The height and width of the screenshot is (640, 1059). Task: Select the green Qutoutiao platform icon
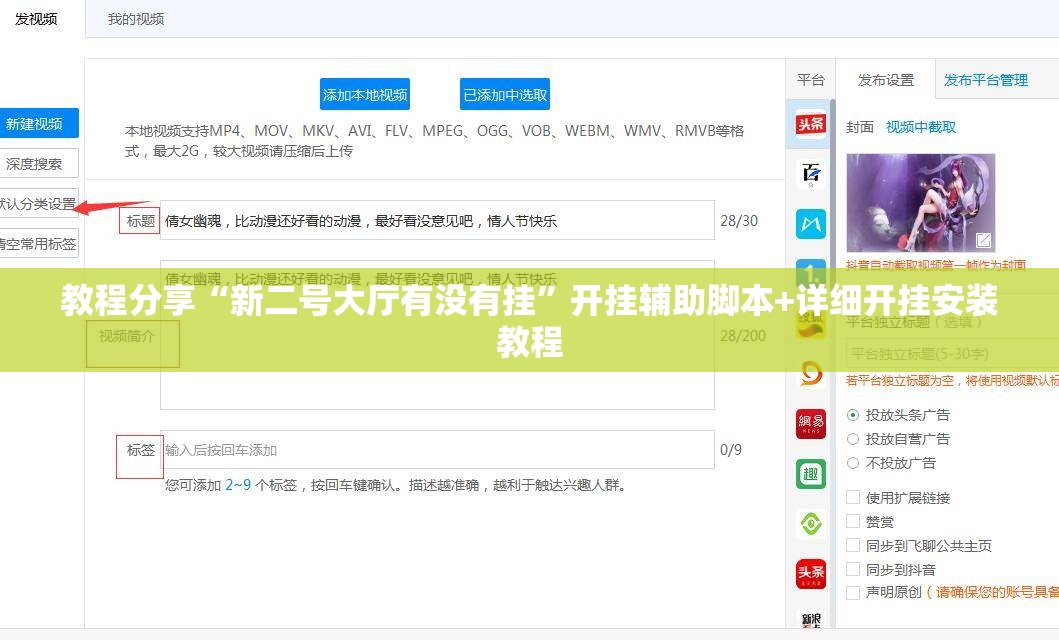point(810,473)
